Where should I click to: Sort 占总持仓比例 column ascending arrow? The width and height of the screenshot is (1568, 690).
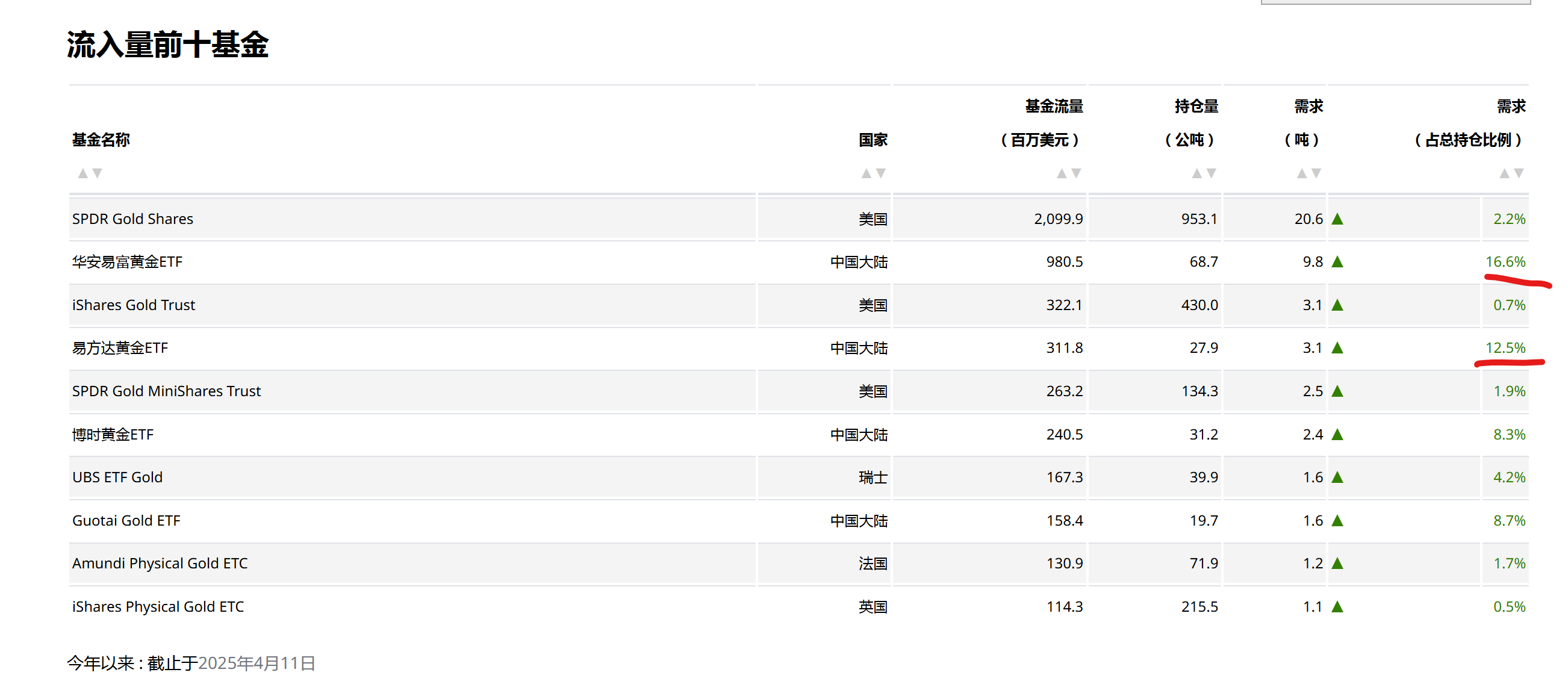tap(1504, 173)
